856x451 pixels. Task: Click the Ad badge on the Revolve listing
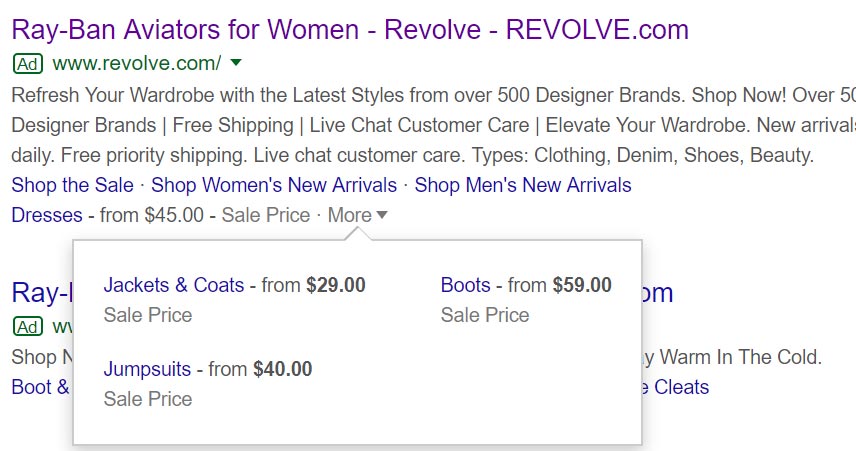point(28,64)
